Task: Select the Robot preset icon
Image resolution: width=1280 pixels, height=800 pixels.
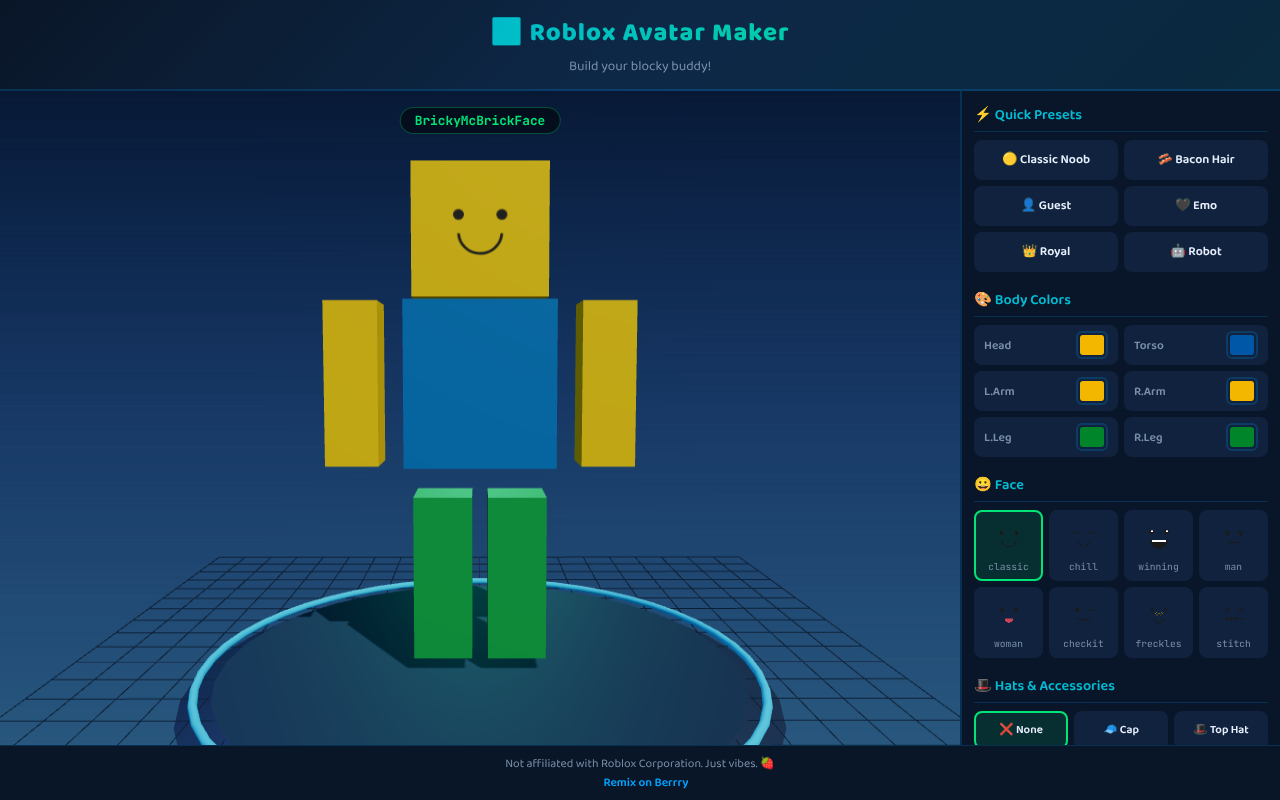Action: [1195, 251]
